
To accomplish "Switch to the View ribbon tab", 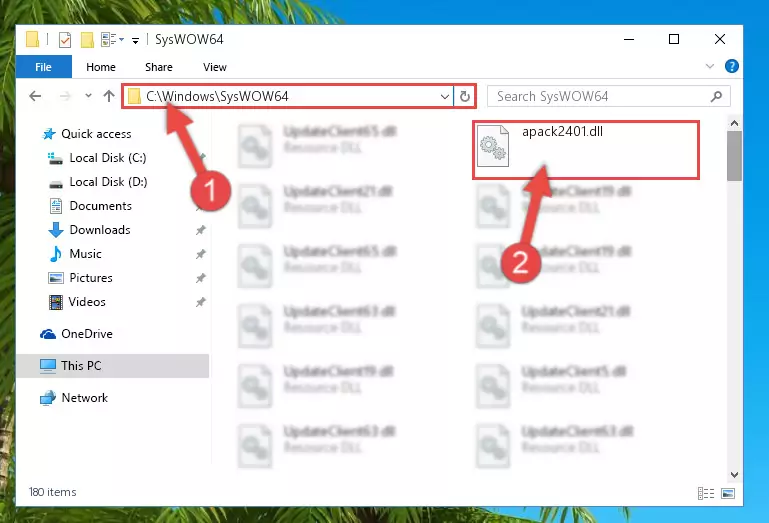I will [x=214, y=67].
